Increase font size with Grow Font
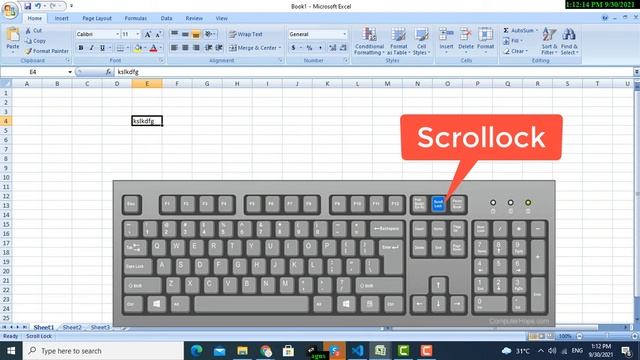 [x=148, y=34]
